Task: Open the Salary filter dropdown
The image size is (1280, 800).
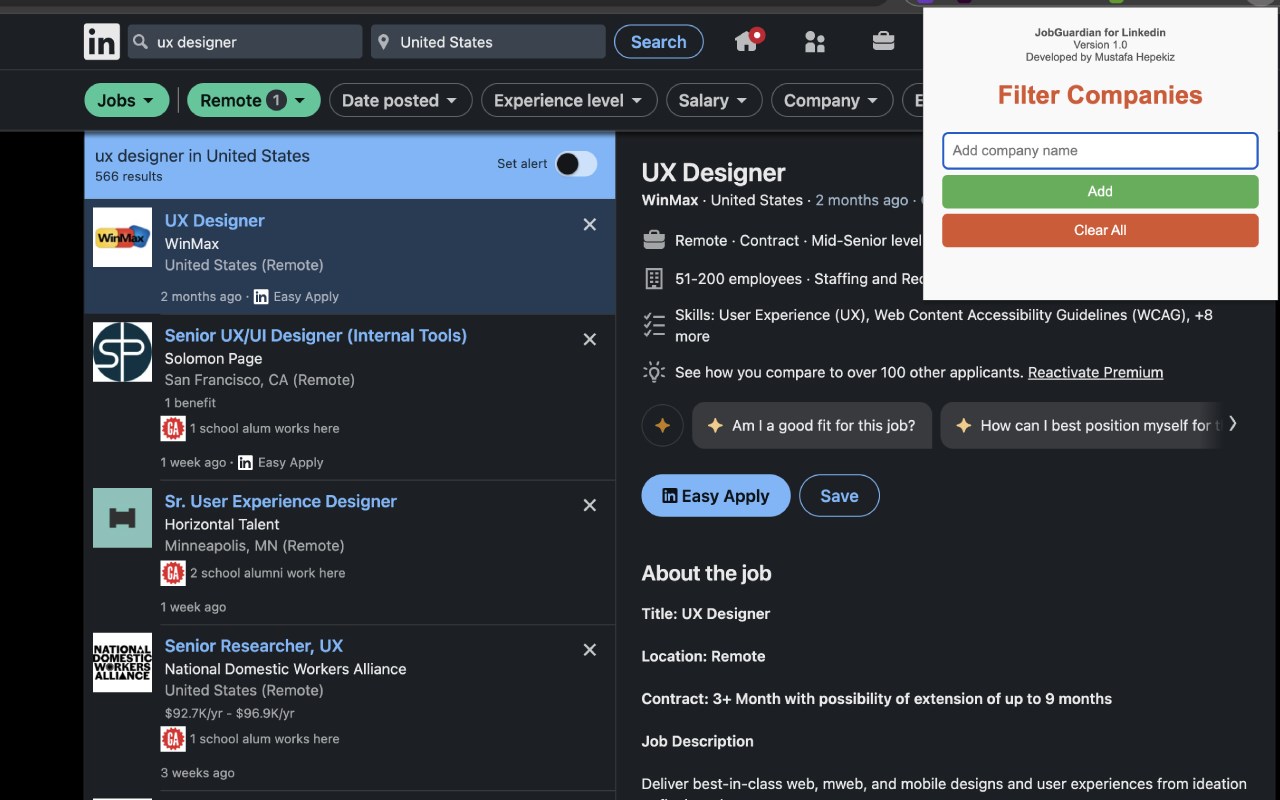Action: pyautogui.click(x=714, y=100)
